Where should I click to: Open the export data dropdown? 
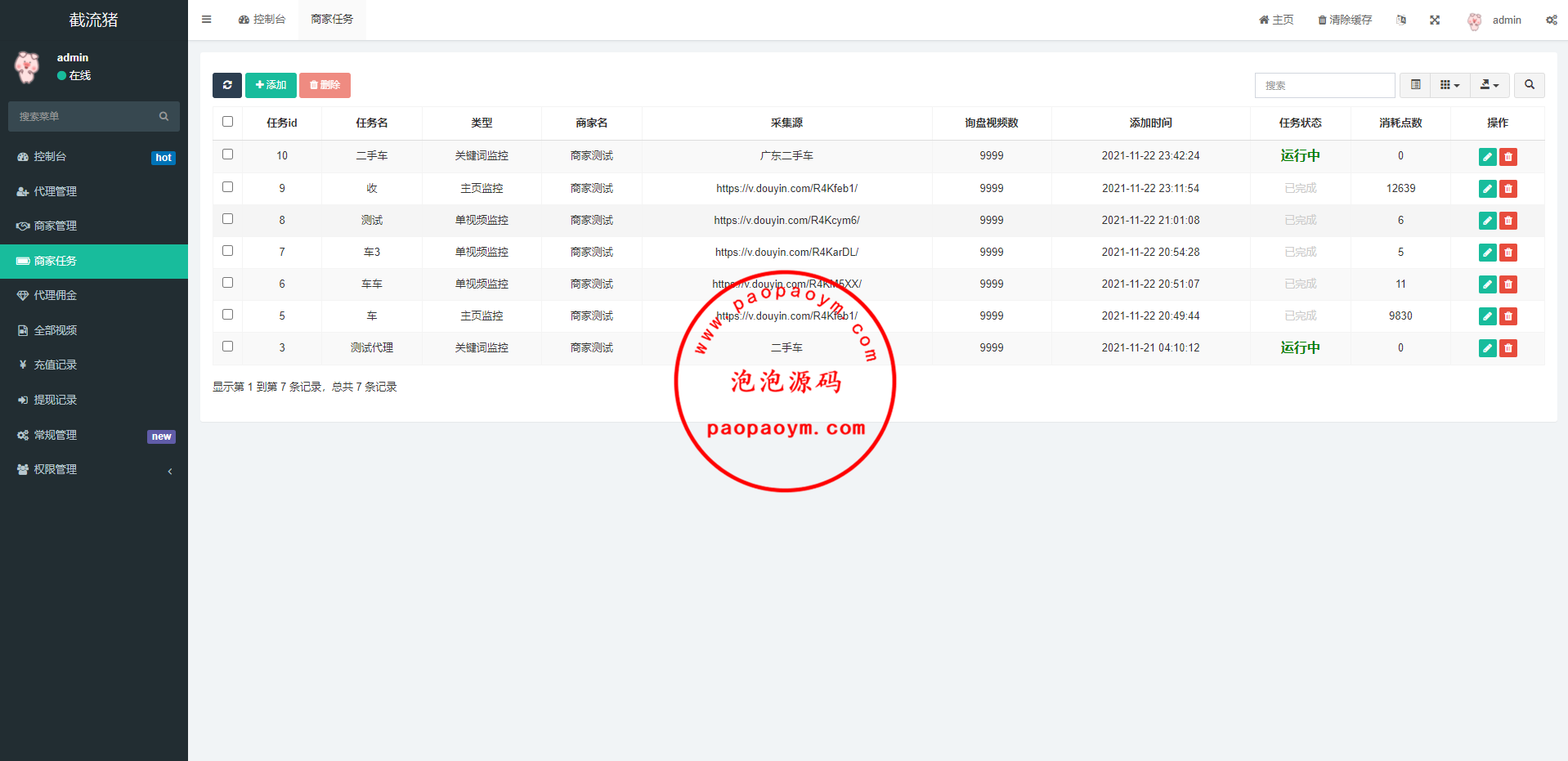tap(1490, 85)
